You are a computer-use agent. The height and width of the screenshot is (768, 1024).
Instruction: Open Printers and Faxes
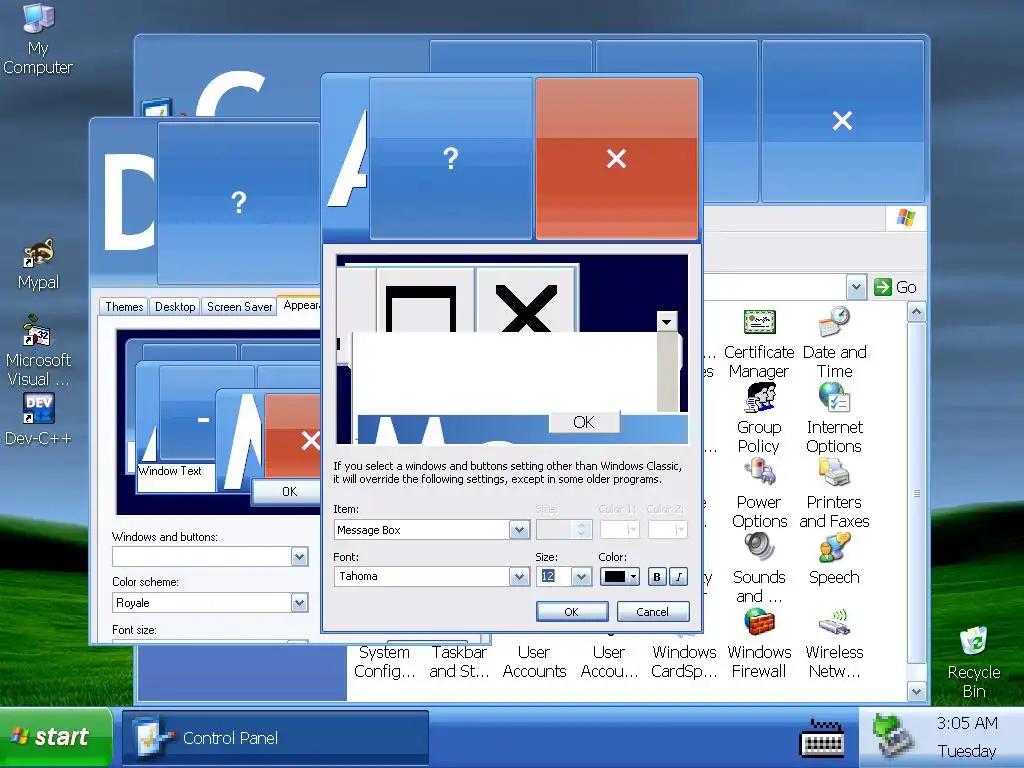(834, 494)
